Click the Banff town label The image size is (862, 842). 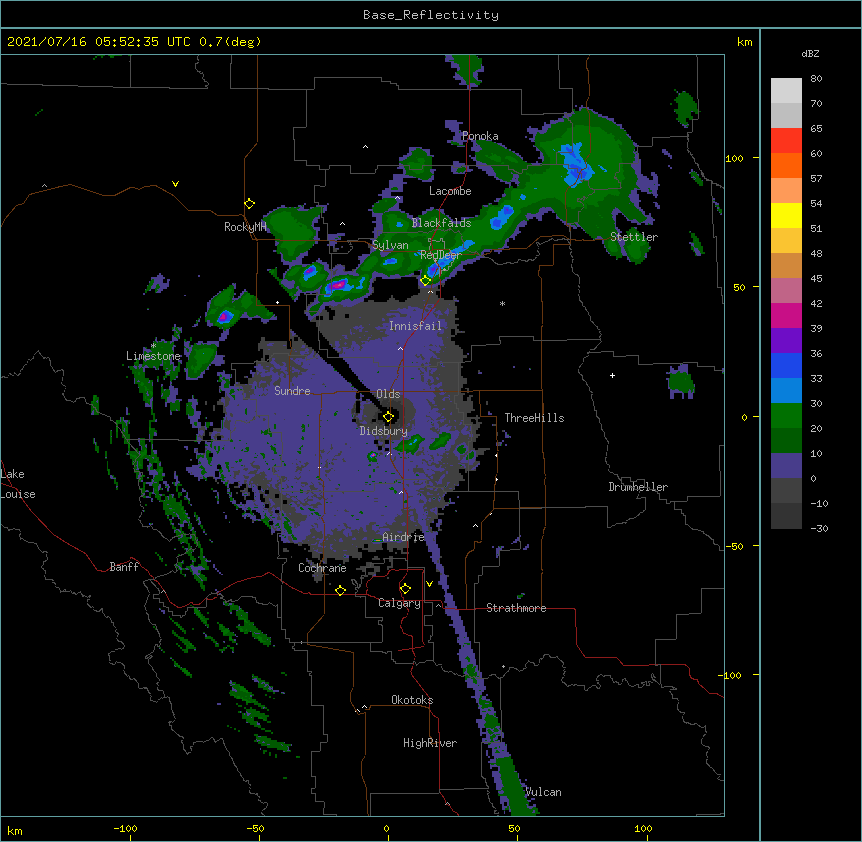pos(124,567)
